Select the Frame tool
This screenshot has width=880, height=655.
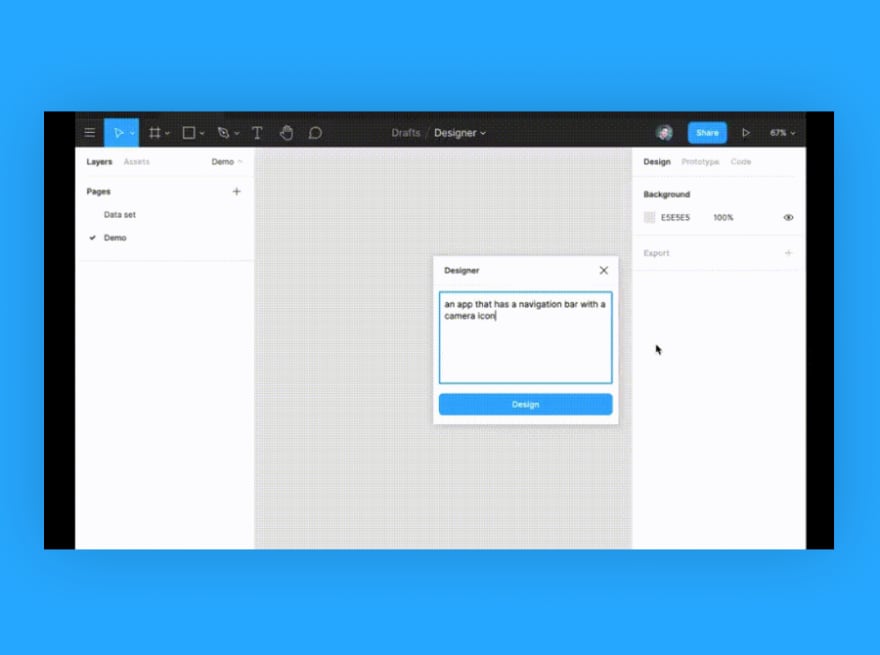pos(154,132)
